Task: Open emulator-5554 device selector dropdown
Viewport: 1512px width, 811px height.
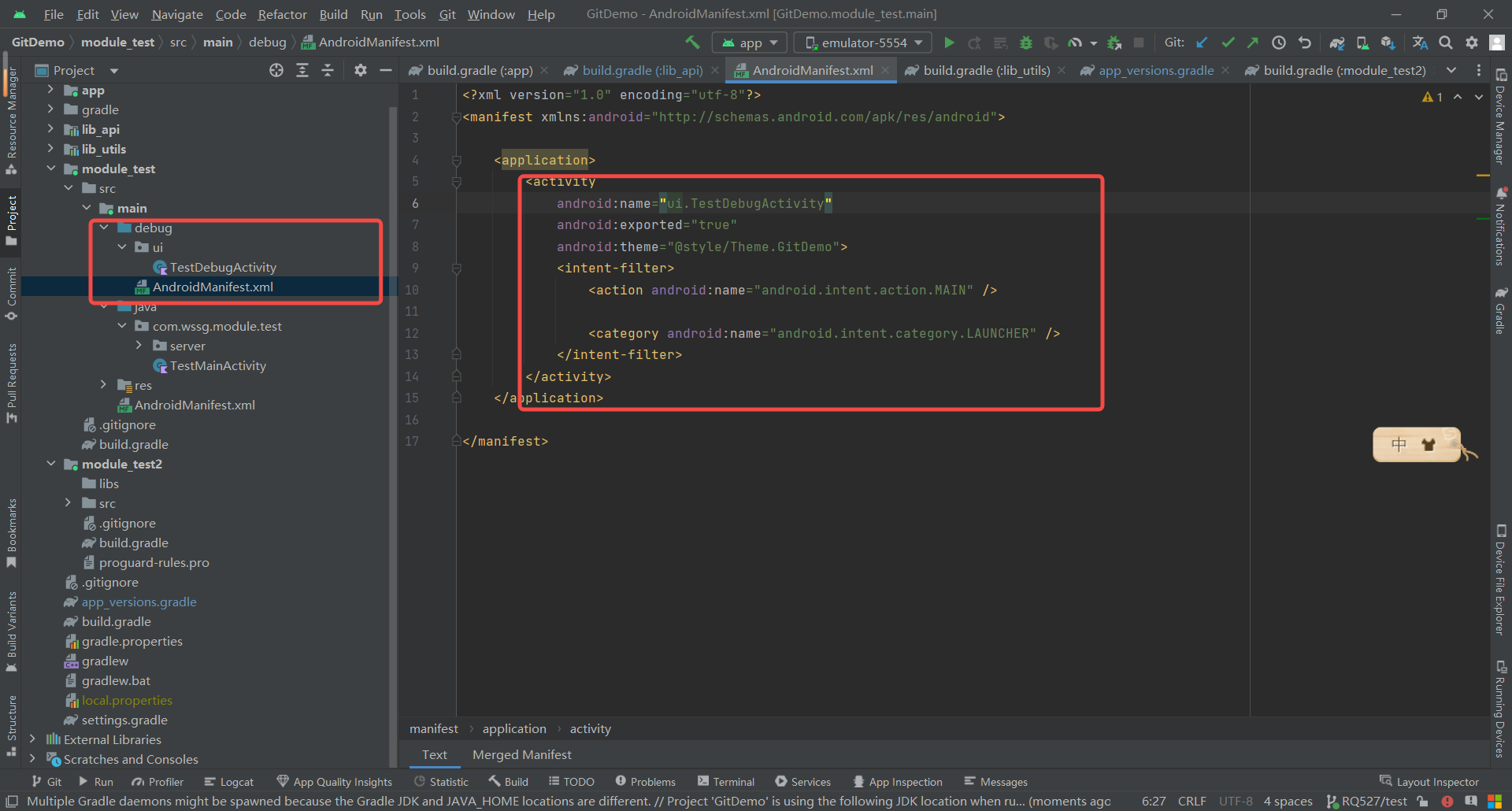Action: [x=863, y=43]
